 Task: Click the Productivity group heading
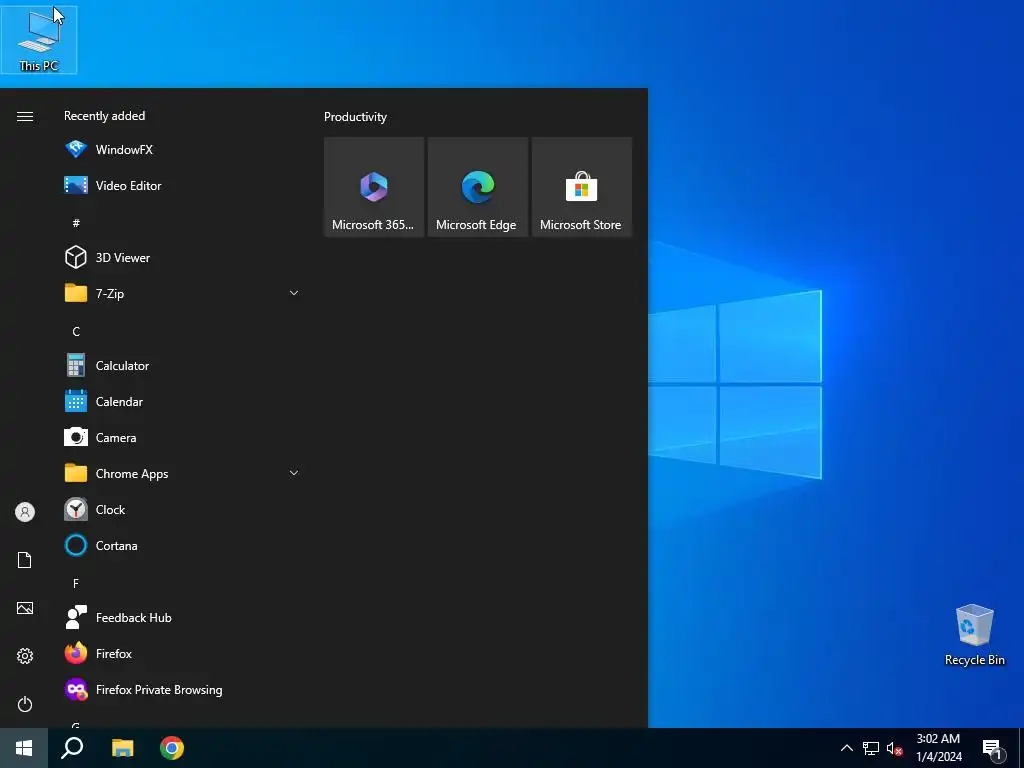pos(355,117)
